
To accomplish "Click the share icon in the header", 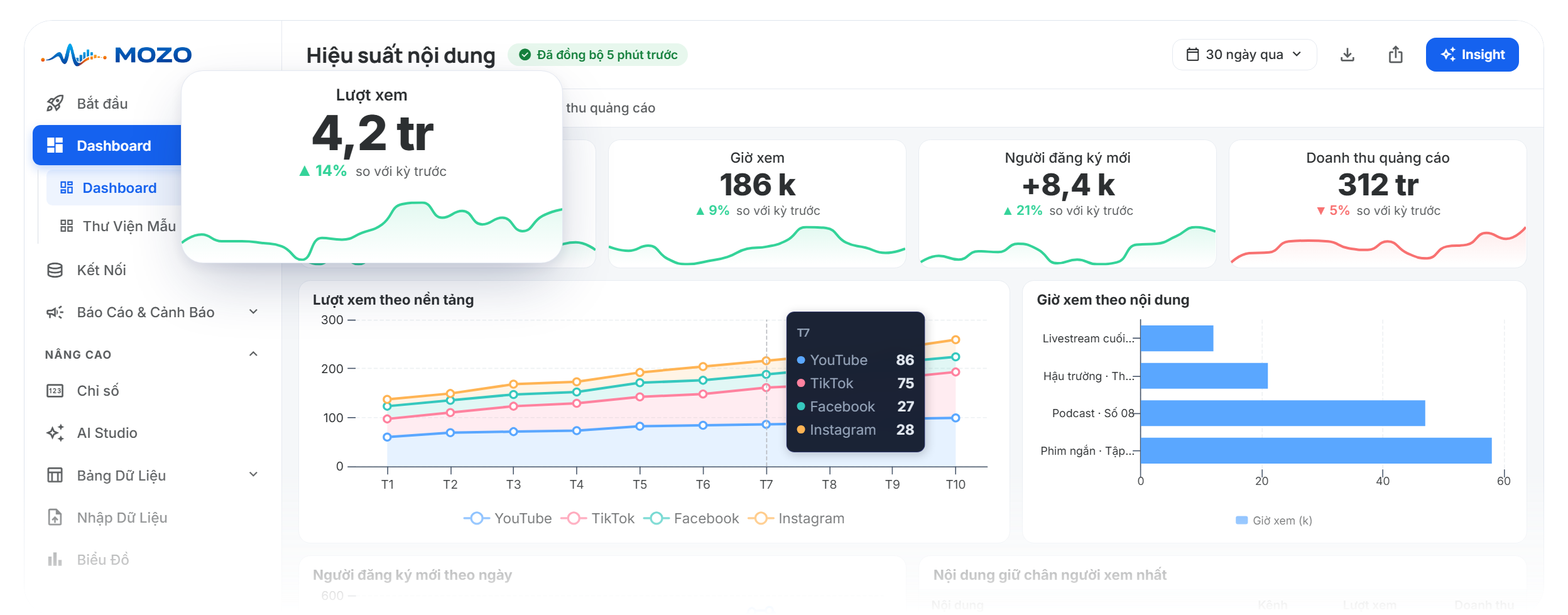I will pos(1395,55).
